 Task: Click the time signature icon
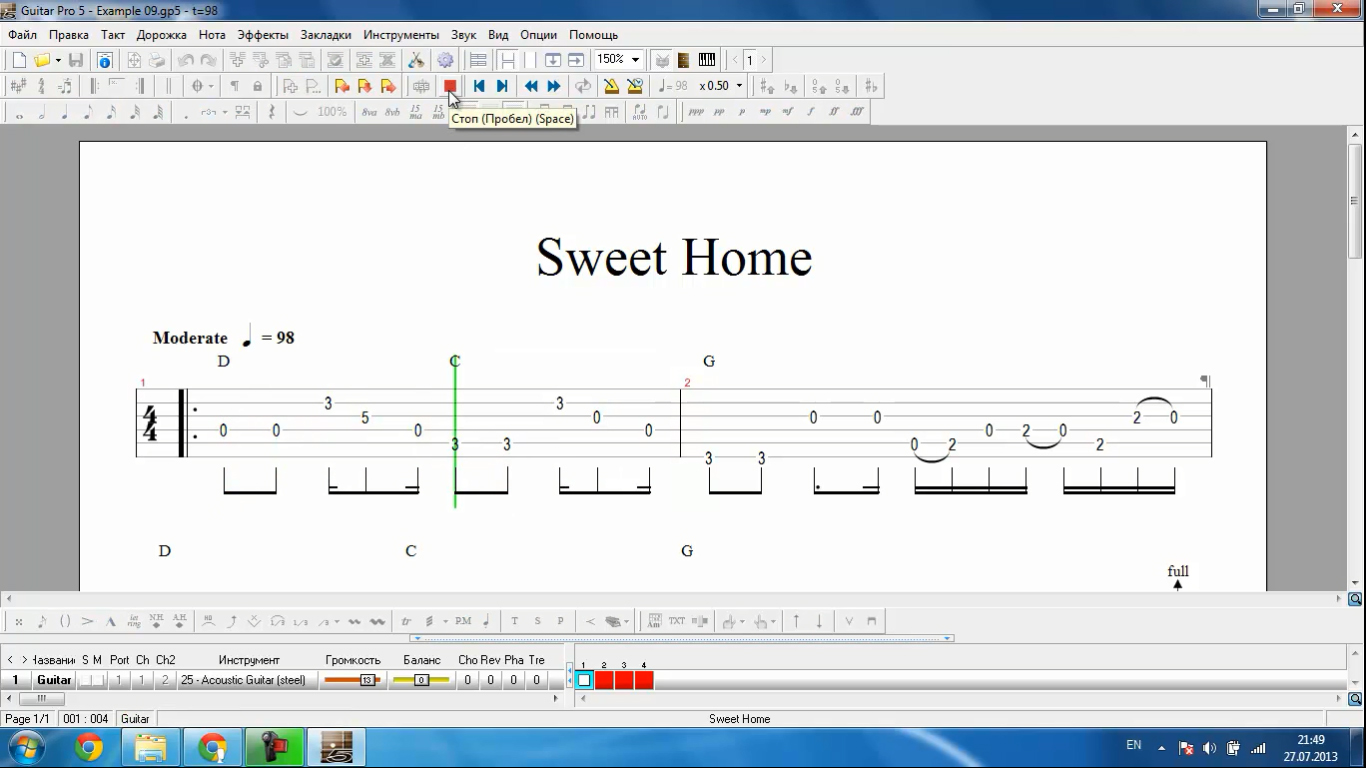tap(42, 86)
